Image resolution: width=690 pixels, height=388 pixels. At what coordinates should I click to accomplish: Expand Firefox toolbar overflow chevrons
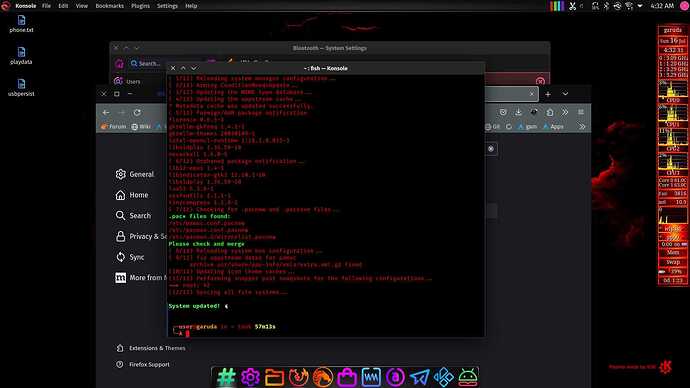[565, 113]
